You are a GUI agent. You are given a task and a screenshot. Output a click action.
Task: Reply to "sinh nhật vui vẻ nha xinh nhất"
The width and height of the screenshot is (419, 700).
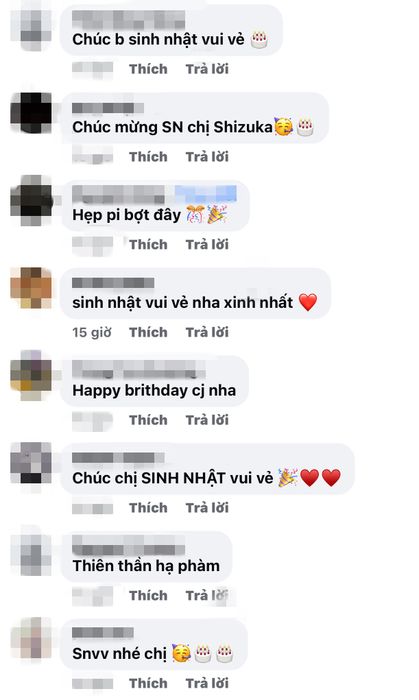coord(207,332)
